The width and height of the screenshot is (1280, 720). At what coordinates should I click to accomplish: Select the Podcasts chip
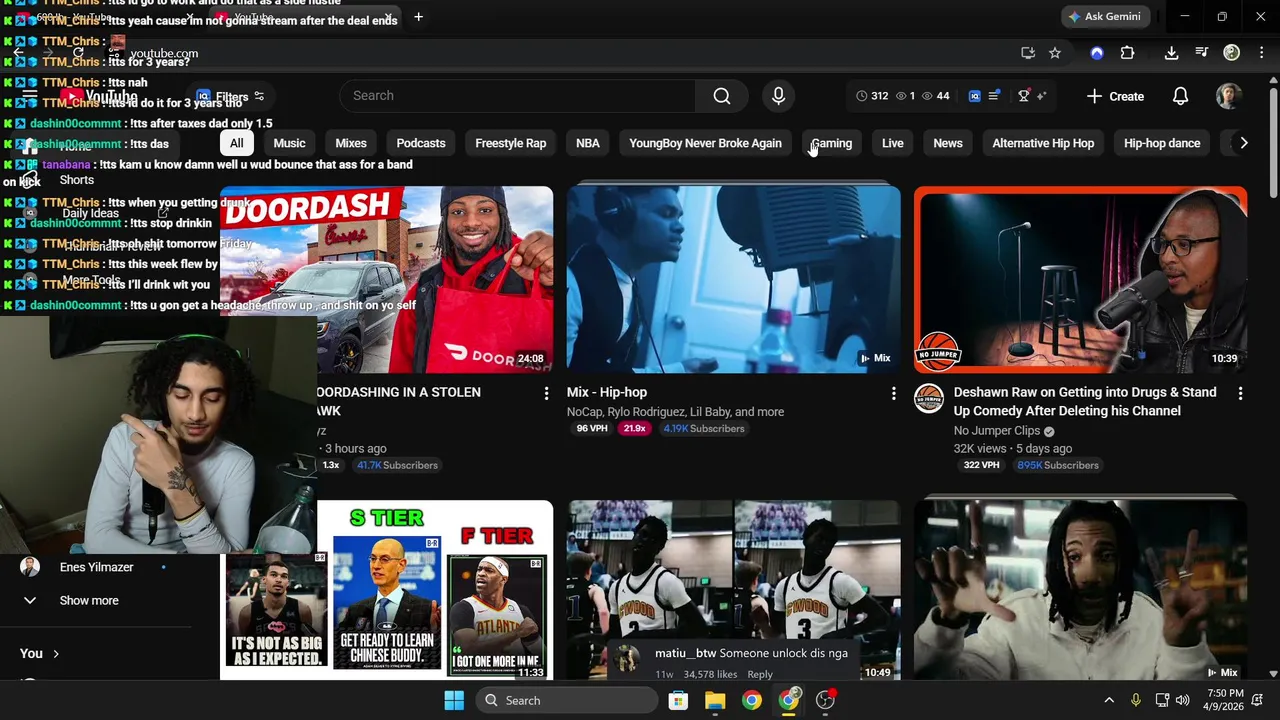tap(421, 143)
